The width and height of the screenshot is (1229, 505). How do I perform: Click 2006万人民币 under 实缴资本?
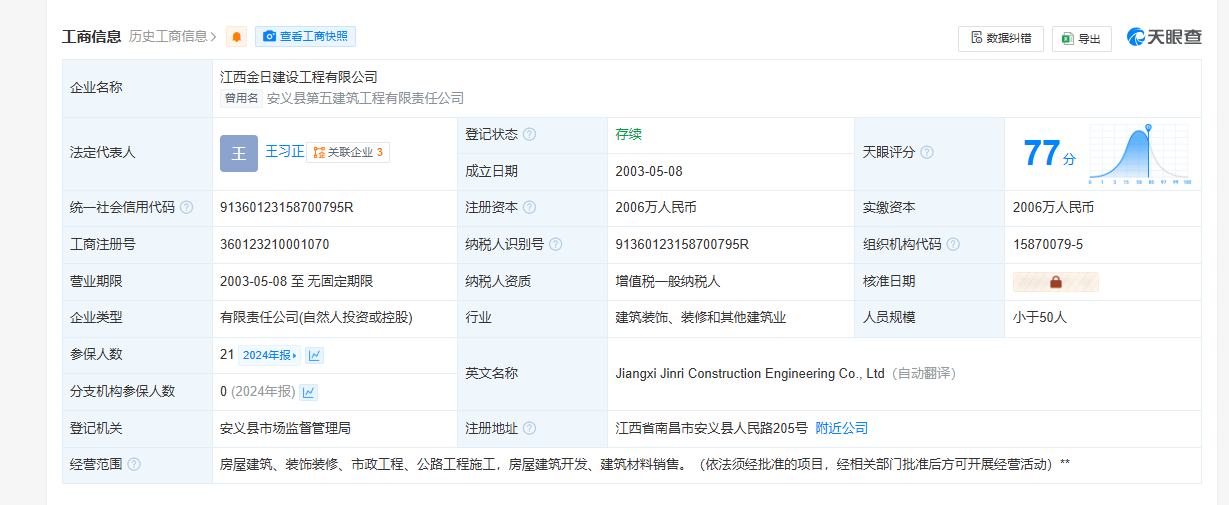[1053, 208]
